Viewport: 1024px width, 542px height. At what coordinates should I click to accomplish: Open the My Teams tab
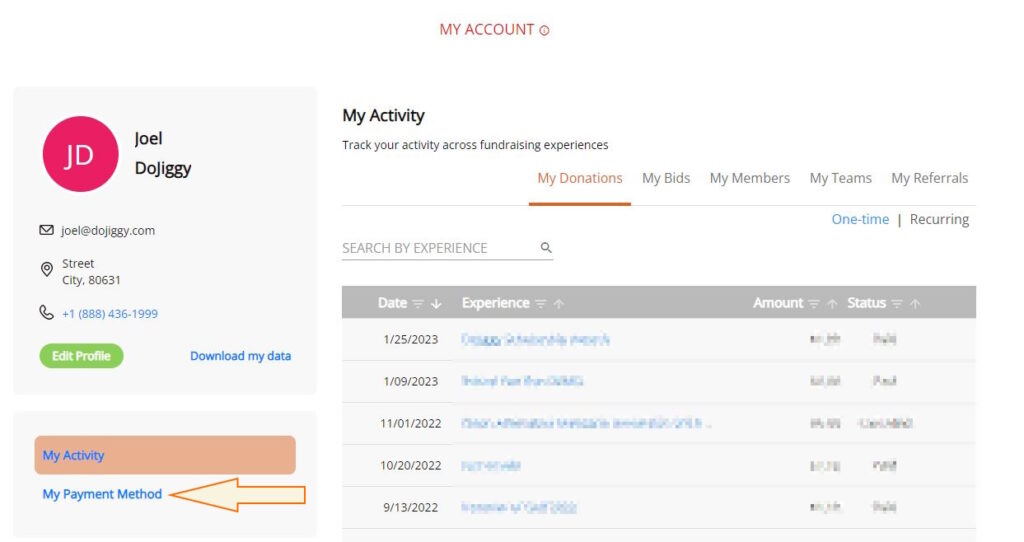tap(840, 178)
